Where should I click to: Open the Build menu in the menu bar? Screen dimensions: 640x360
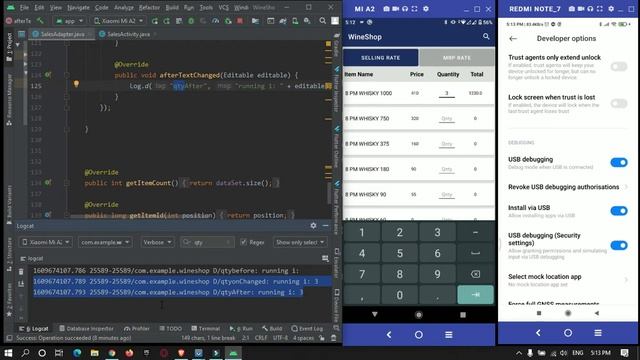point(172,7)
